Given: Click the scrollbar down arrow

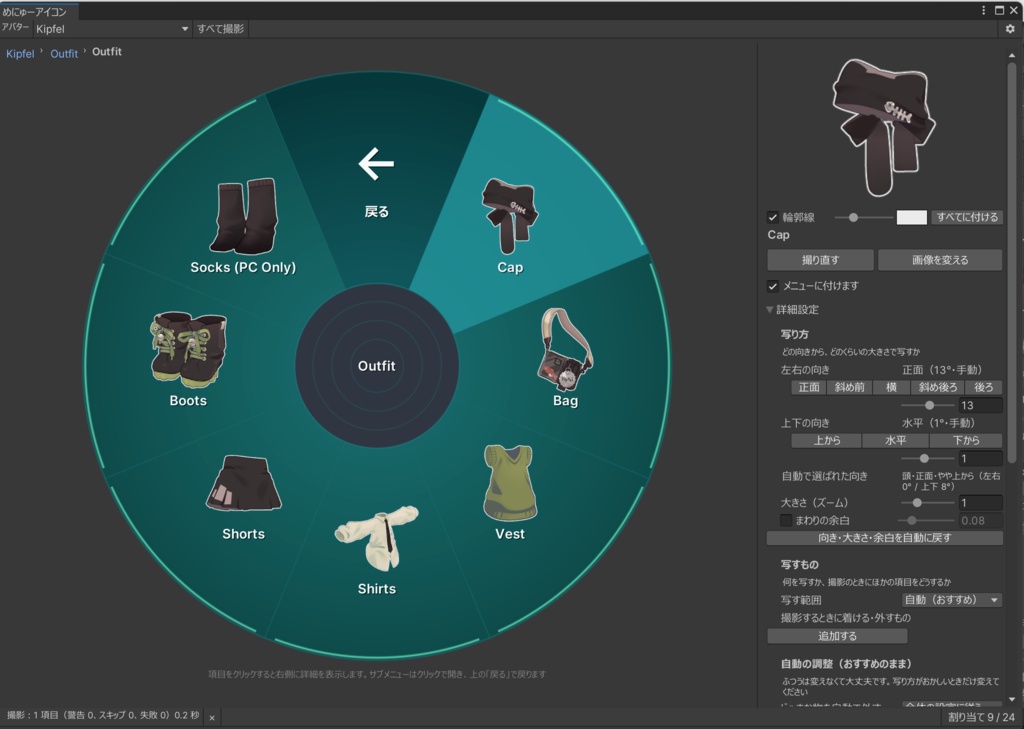Looking at the screenshot, I should tap(1012, 700).
